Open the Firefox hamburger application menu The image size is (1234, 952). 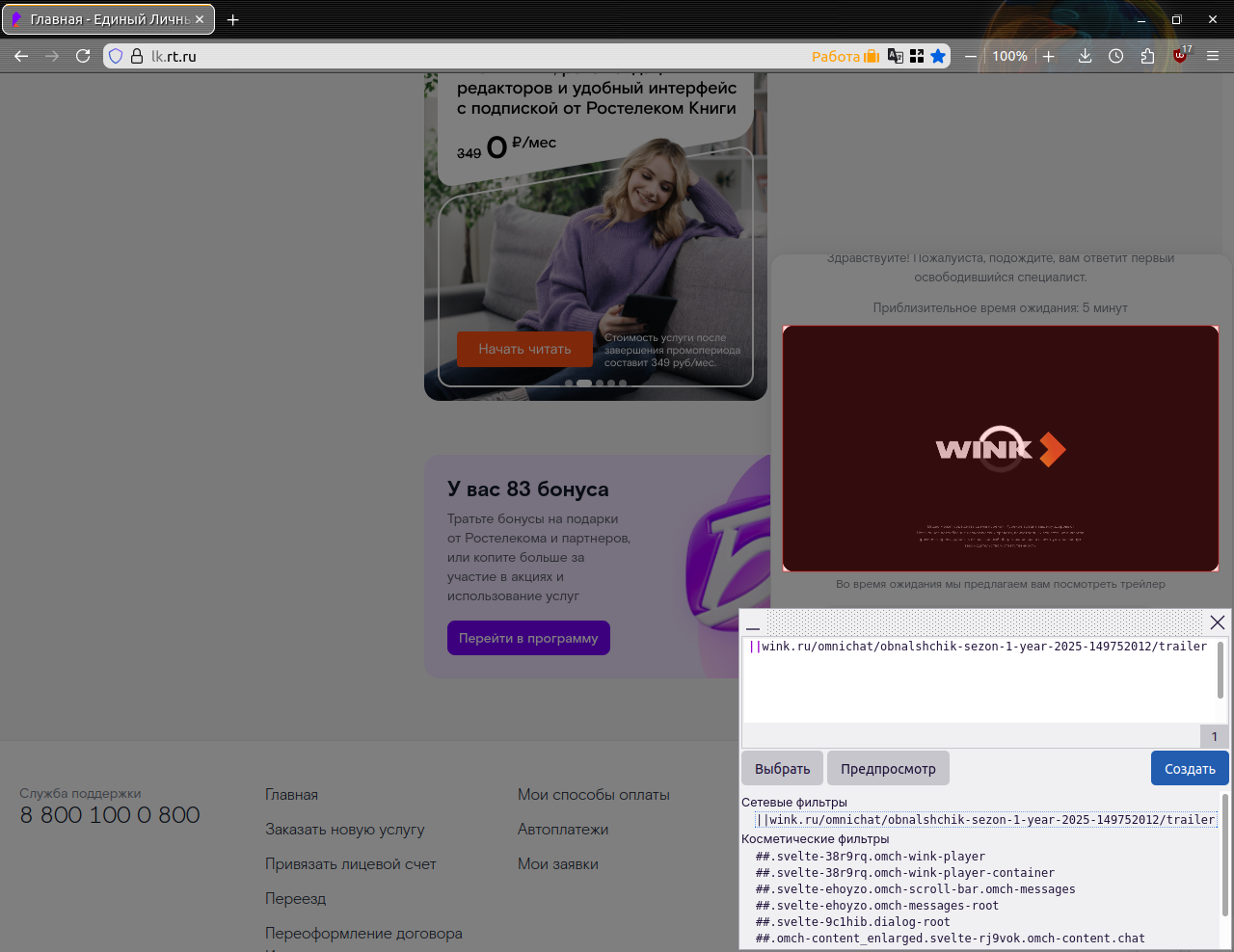[x=1213, y=56]
